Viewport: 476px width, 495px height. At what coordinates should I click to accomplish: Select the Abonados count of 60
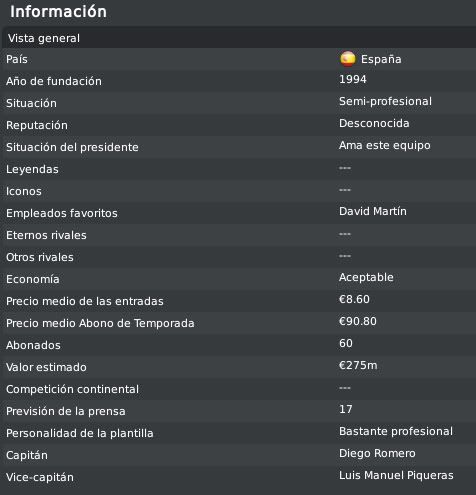346,343
